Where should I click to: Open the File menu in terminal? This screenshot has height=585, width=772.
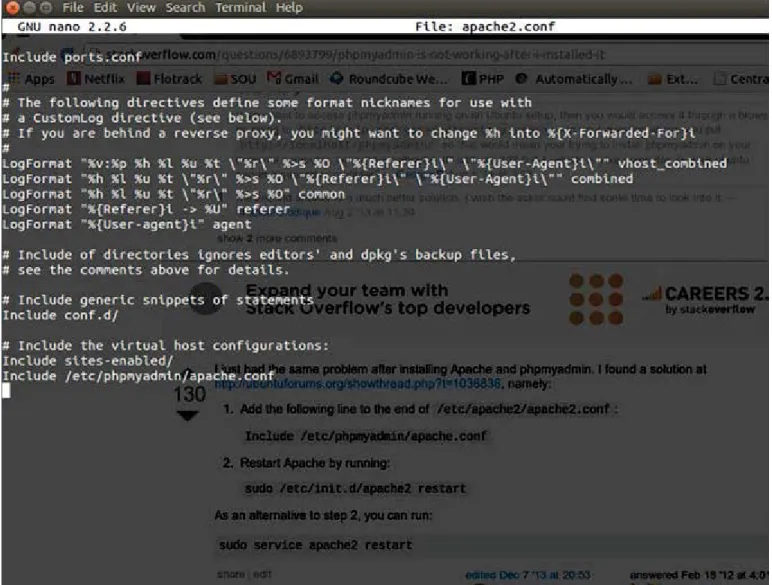[72, 7]
